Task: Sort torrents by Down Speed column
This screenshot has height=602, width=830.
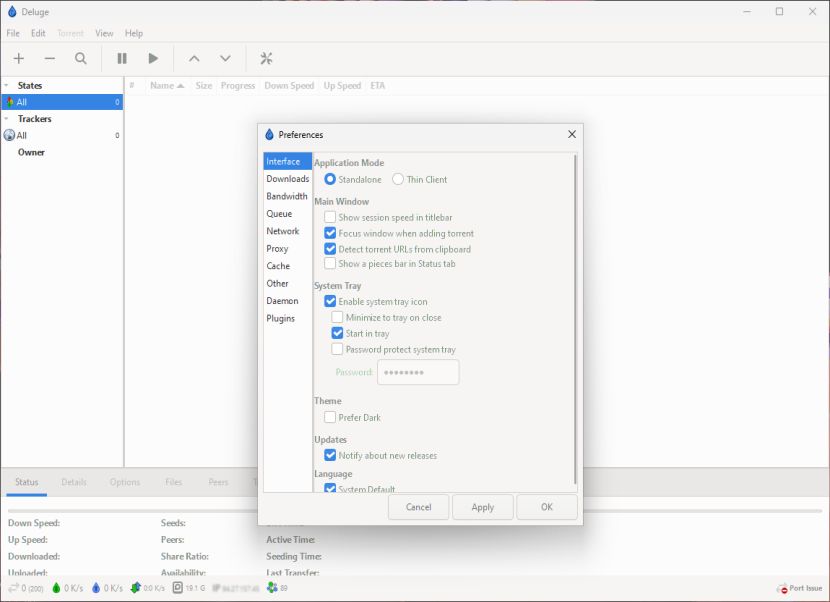Action: [289, 86]
